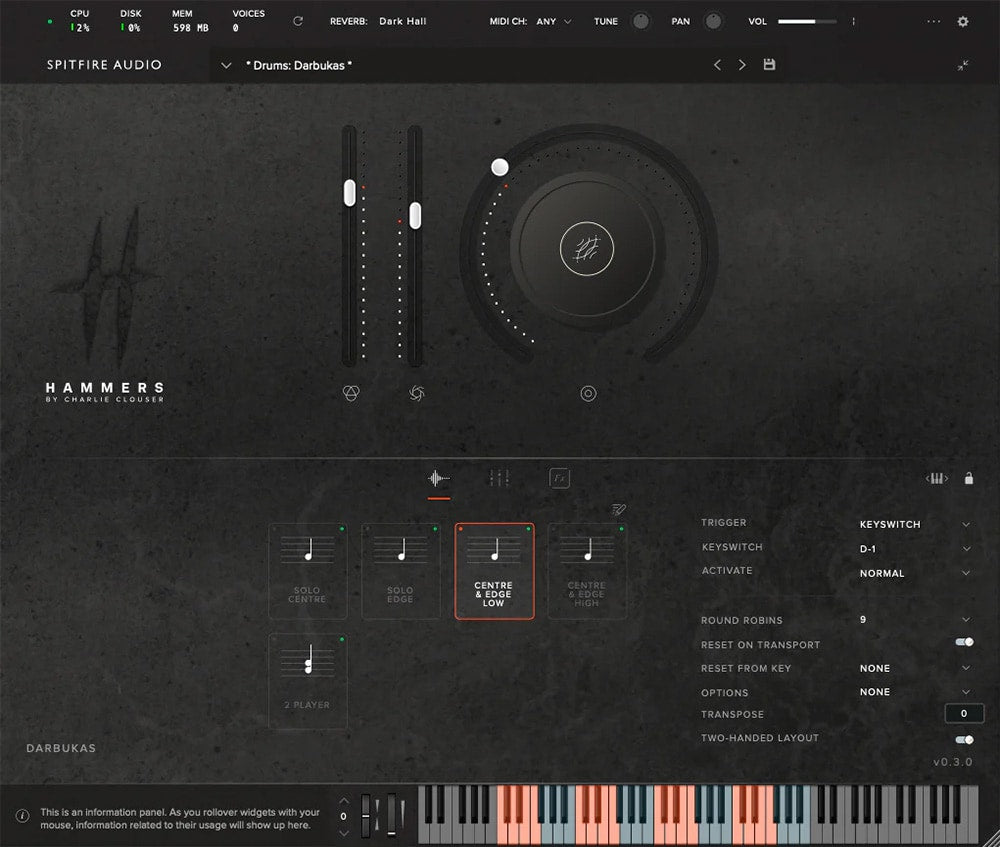Viewport: 1000px width, 847px height.
Task: Go to the previous preset arrow
Action: (x=717, y=65)
